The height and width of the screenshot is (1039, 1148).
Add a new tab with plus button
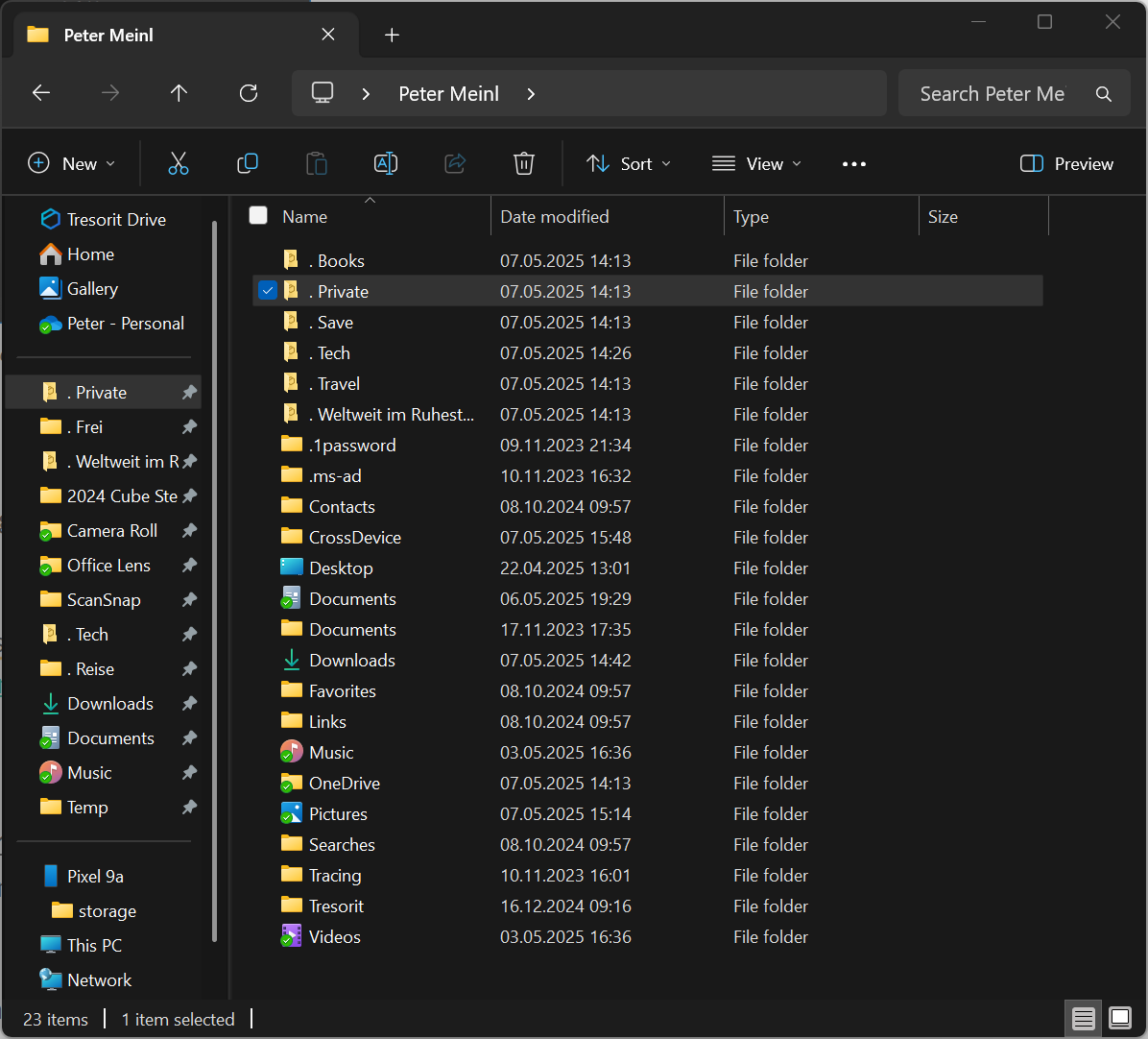pos(392,36)
